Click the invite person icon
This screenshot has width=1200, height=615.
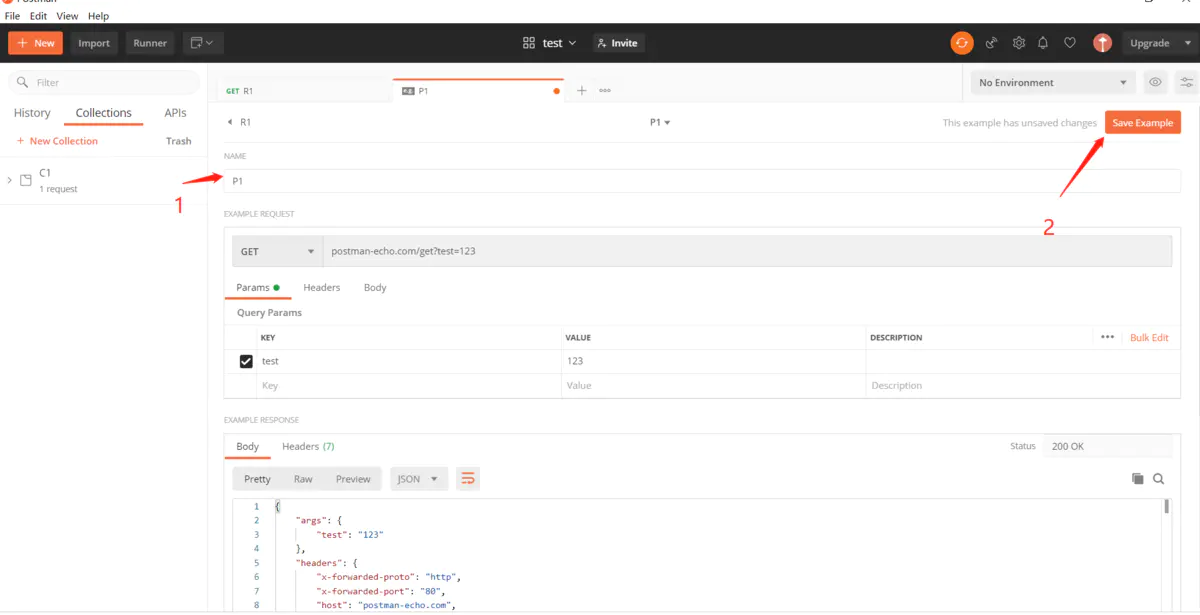tap(602, 43)
